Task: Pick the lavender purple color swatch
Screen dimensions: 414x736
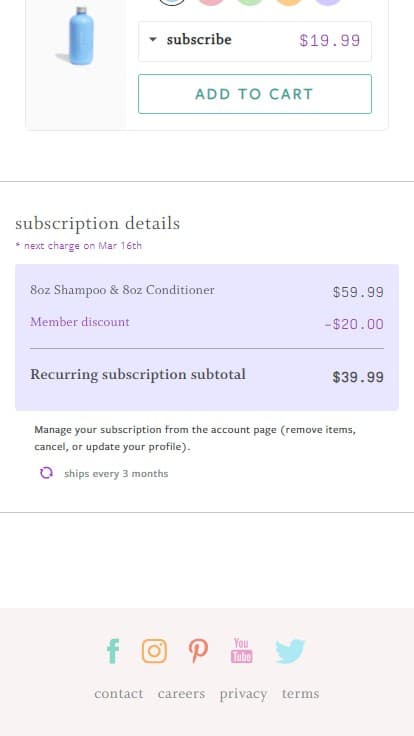Action: pos(328,2)
